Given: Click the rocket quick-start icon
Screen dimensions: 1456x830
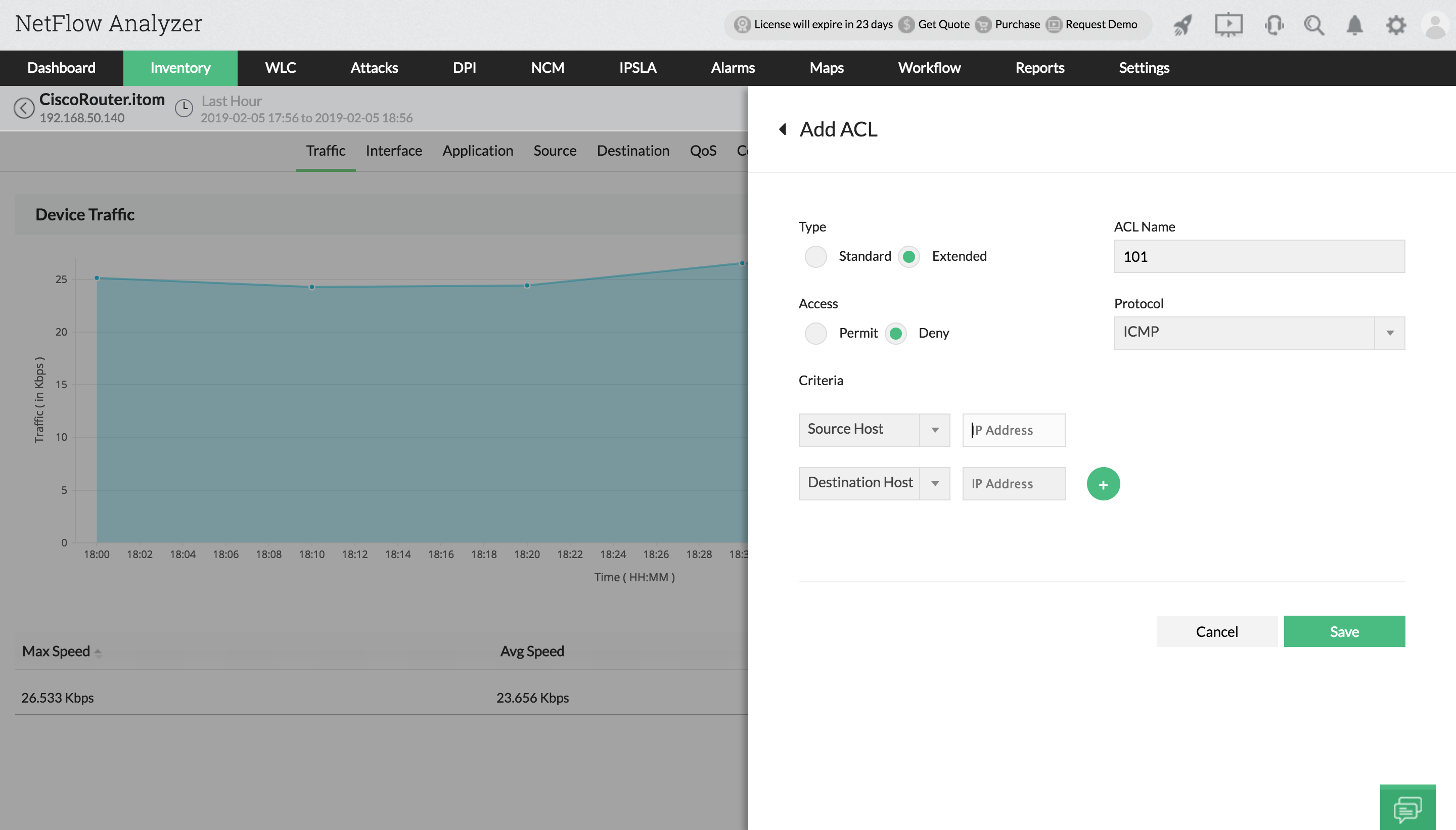Looking at the screenshot, I should click(1183, 25).
